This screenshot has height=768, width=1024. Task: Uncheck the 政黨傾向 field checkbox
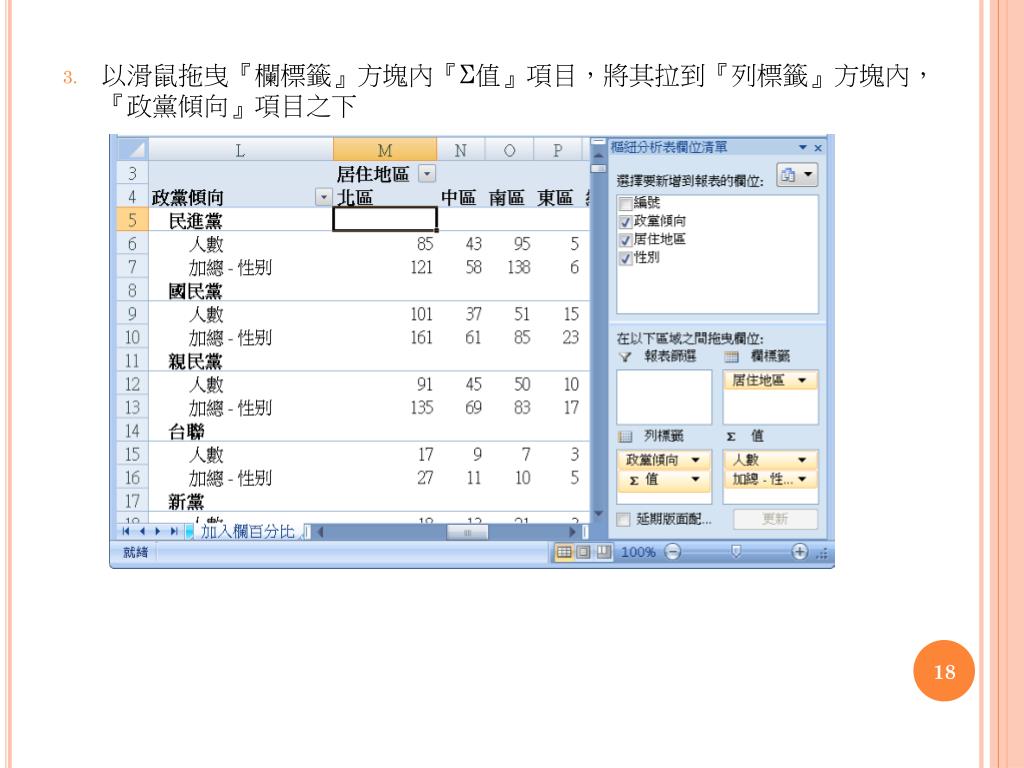[625, 221]
